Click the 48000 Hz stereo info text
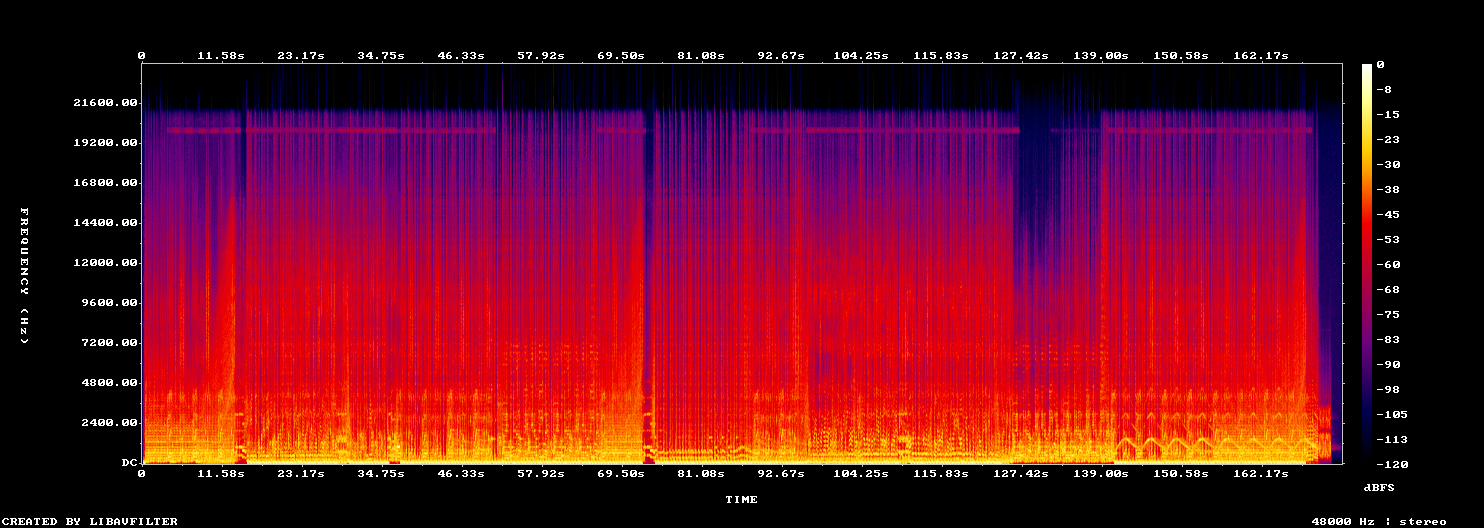This screenshot has width=1484, height=528. [x=1379, y=521]
